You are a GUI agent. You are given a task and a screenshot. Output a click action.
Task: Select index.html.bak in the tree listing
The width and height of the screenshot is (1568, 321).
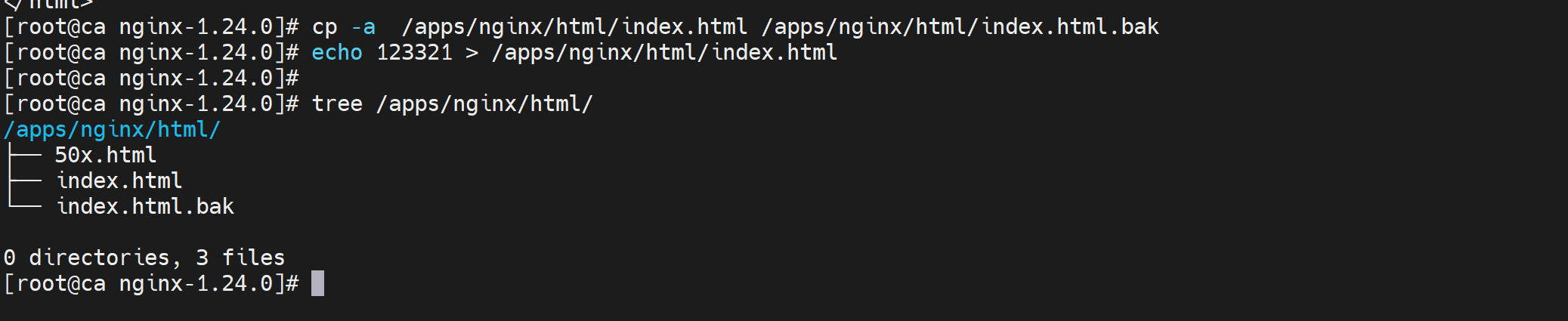point(145,206)
